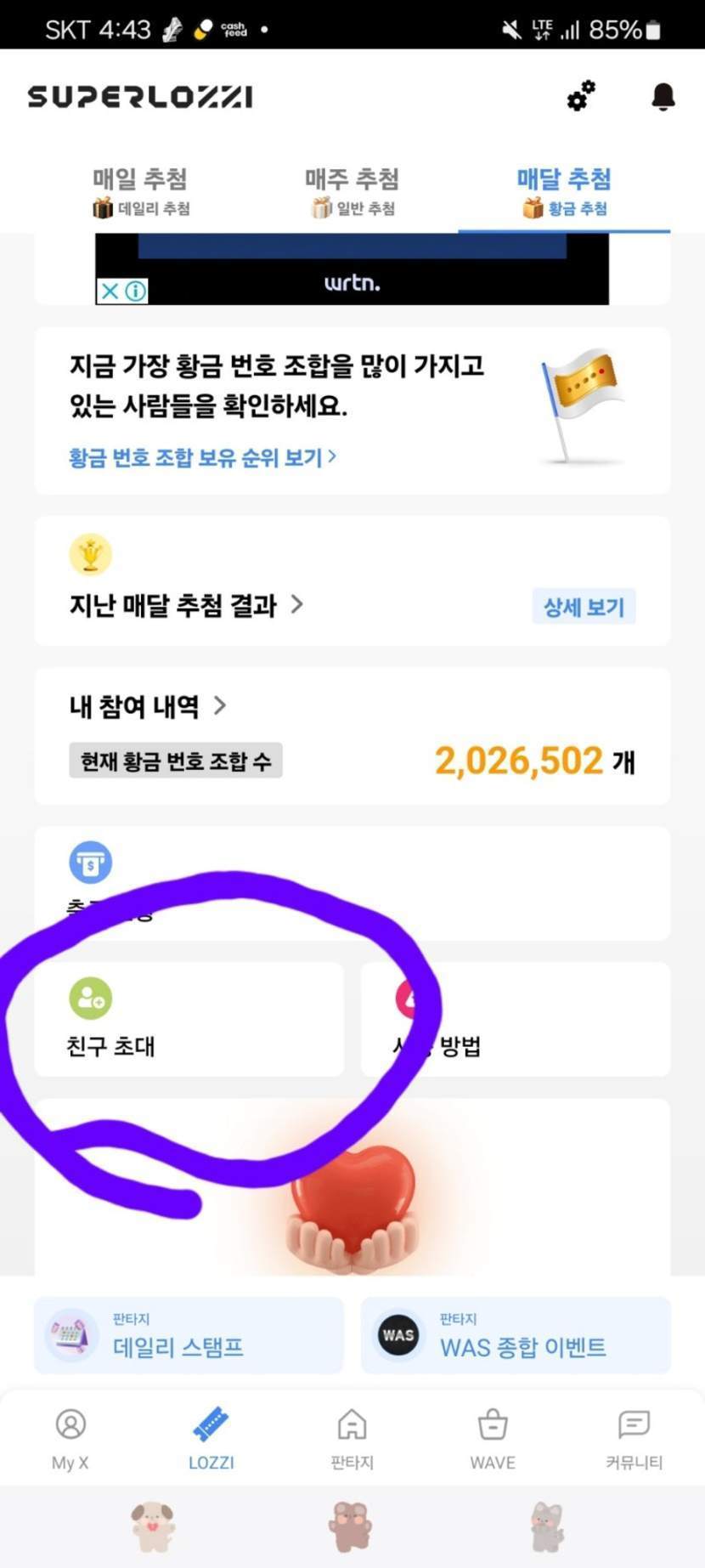Image resolution: width=705 pixels, height=1568 pixels.
Task: Tap the blue withdrawal ATM icon
Action: point(90,863)
